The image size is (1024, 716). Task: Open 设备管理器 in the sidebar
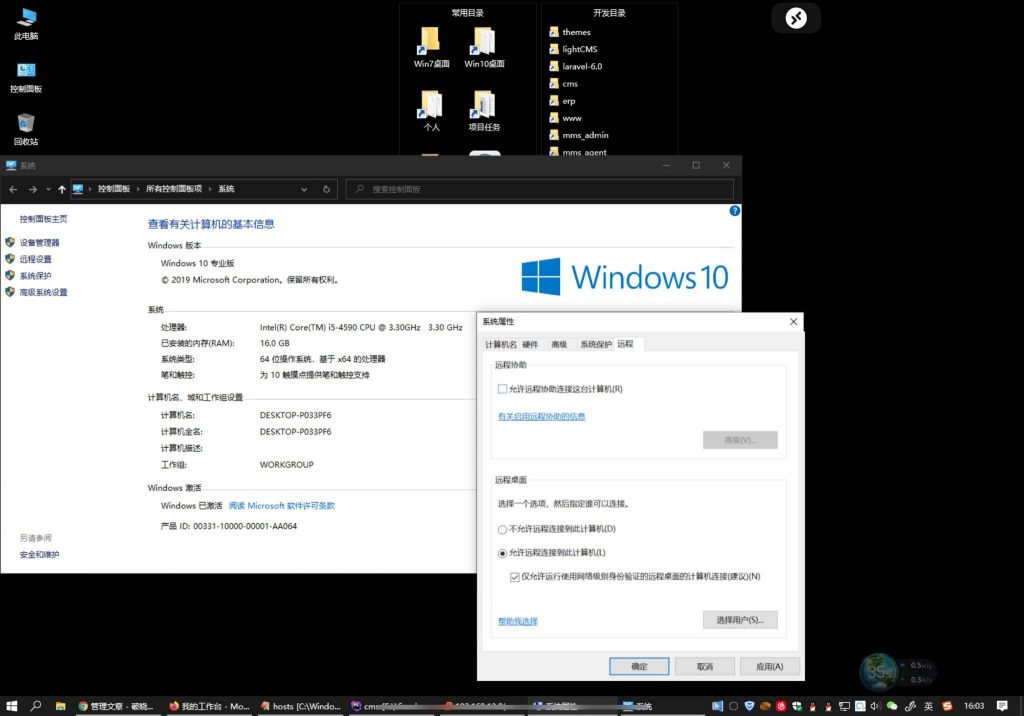[x=39, y=243]
